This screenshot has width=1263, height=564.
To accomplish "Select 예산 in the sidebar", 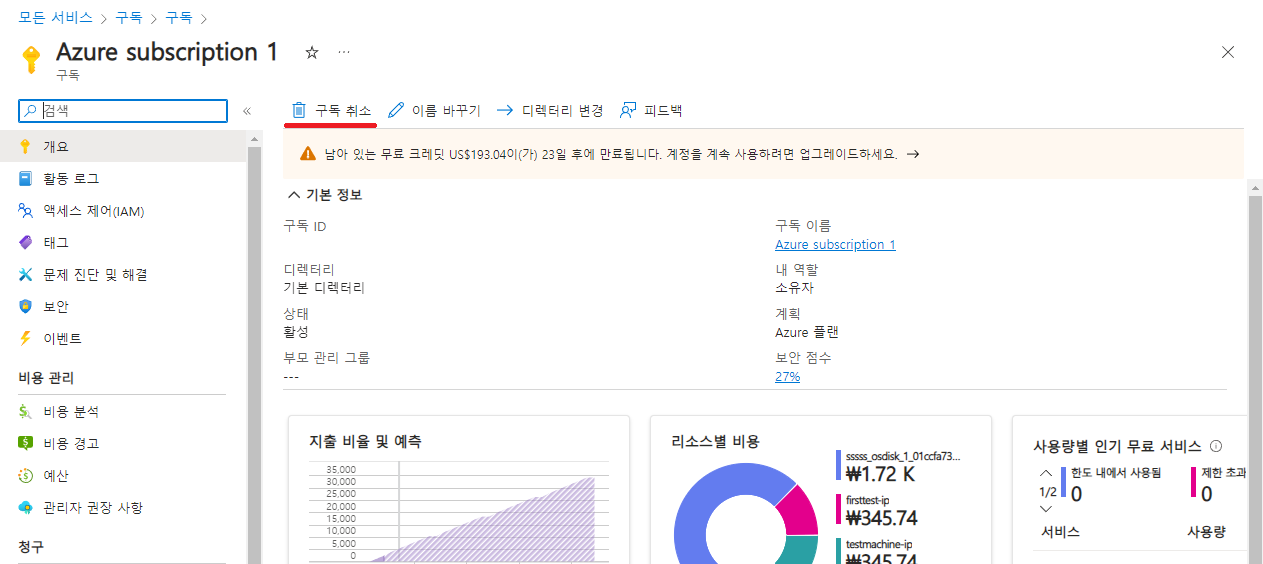I will click(123, 476).
